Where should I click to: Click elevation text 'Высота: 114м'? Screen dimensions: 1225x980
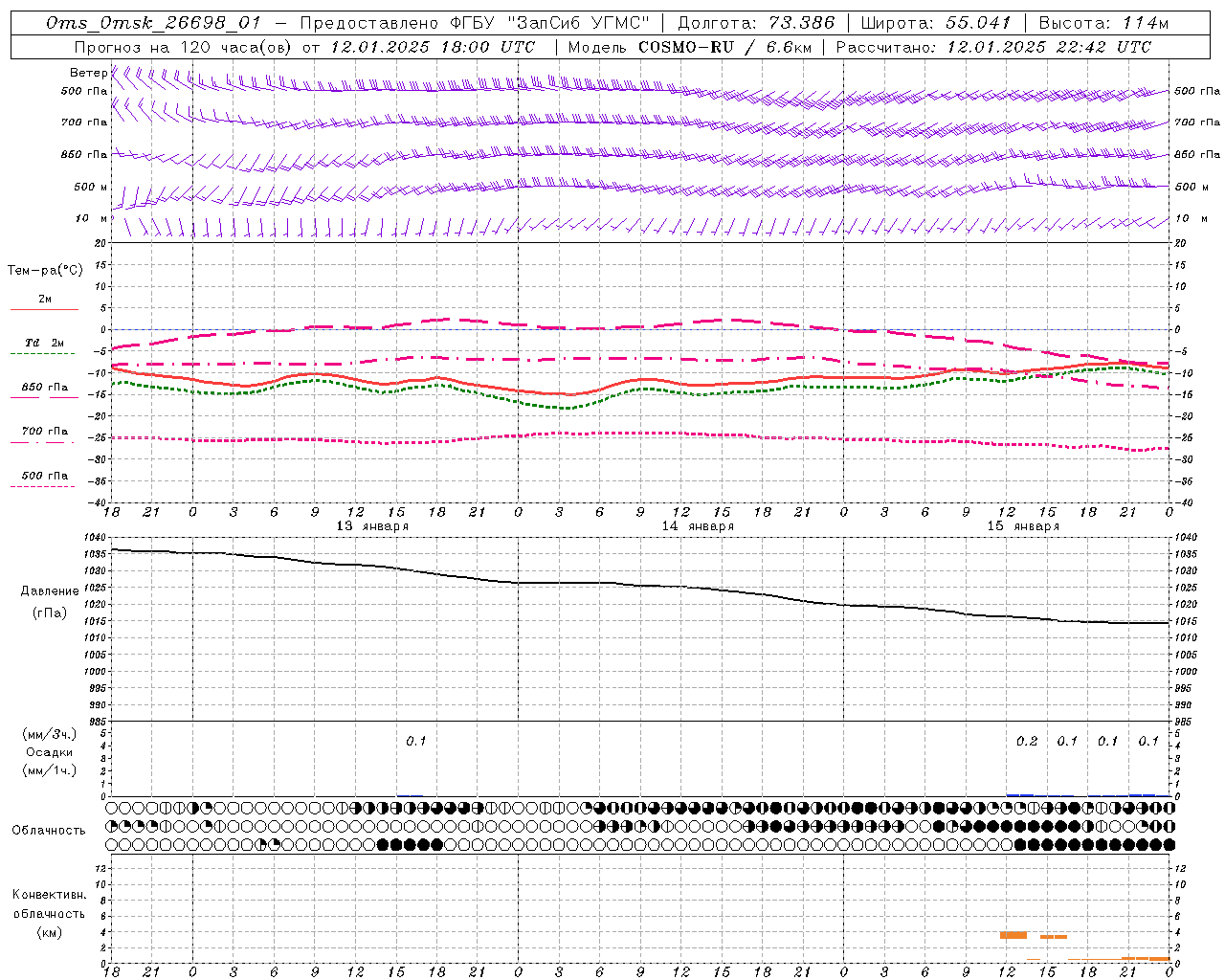(x=1103, y=23)
